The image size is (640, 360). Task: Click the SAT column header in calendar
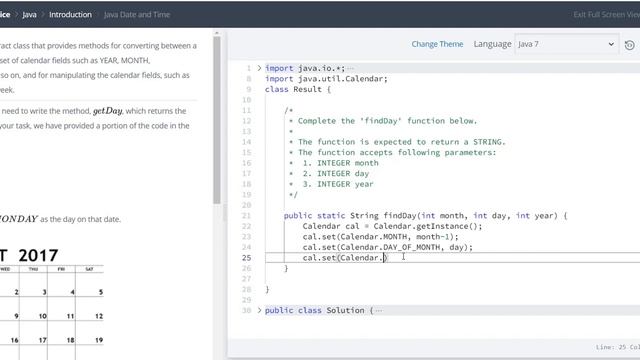[89, 269]
